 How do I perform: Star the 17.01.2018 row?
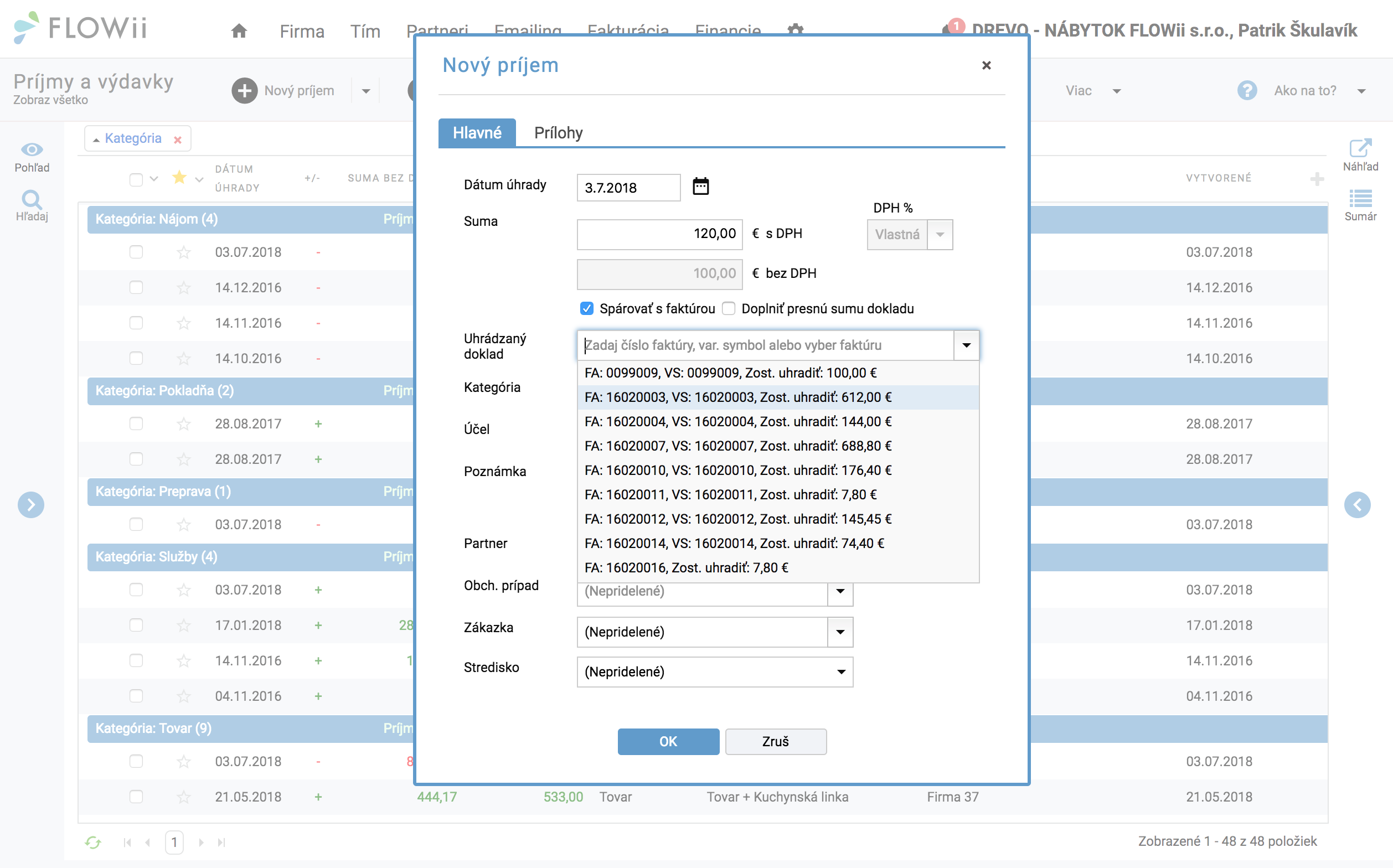pos(184,625)
